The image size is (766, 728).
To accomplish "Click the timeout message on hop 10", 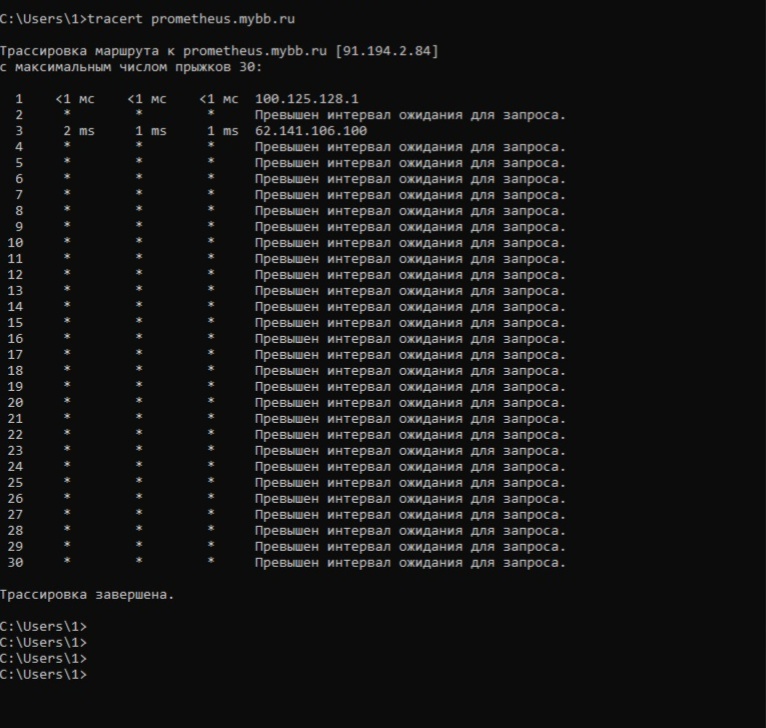I will click(410, 243).
